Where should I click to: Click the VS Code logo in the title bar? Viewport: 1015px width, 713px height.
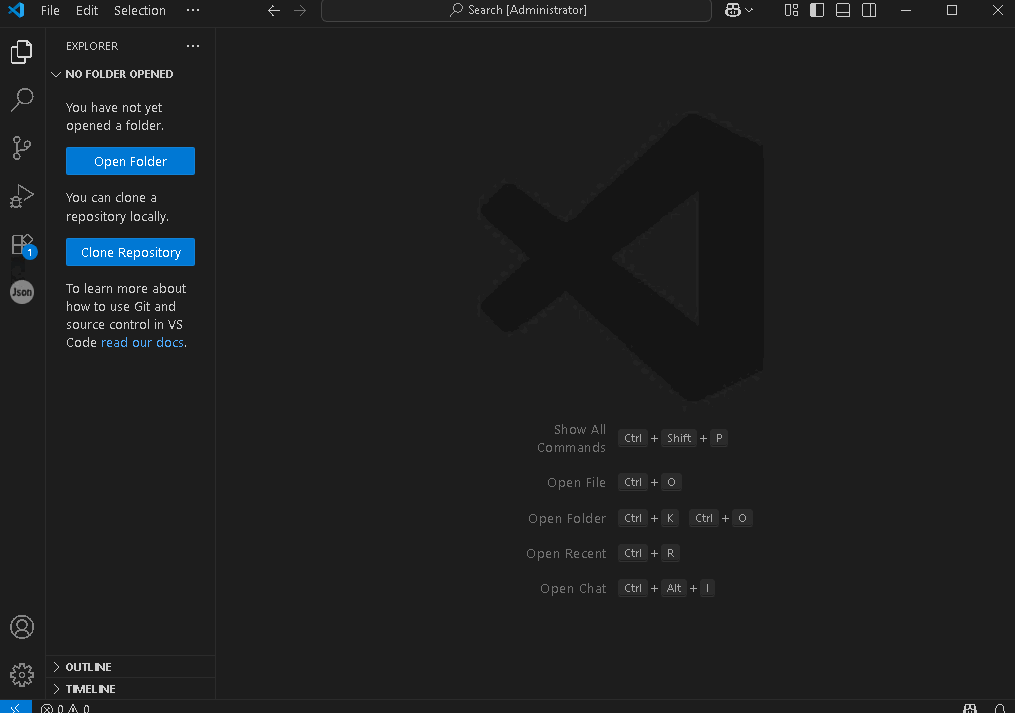(x=16, y=10)
